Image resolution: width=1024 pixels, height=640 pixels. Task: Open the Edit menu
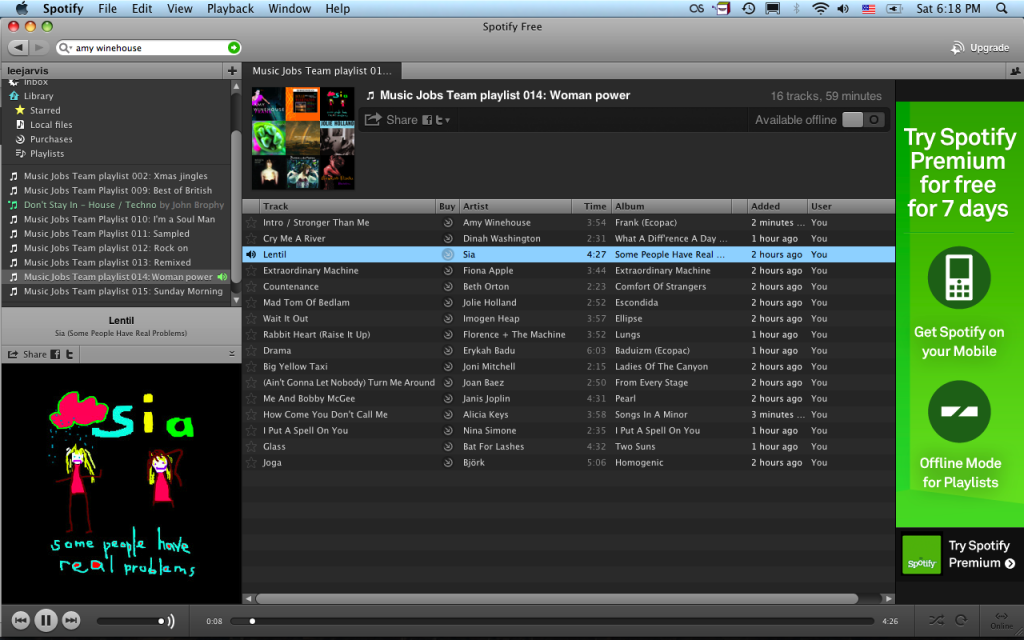coord(142,8)
